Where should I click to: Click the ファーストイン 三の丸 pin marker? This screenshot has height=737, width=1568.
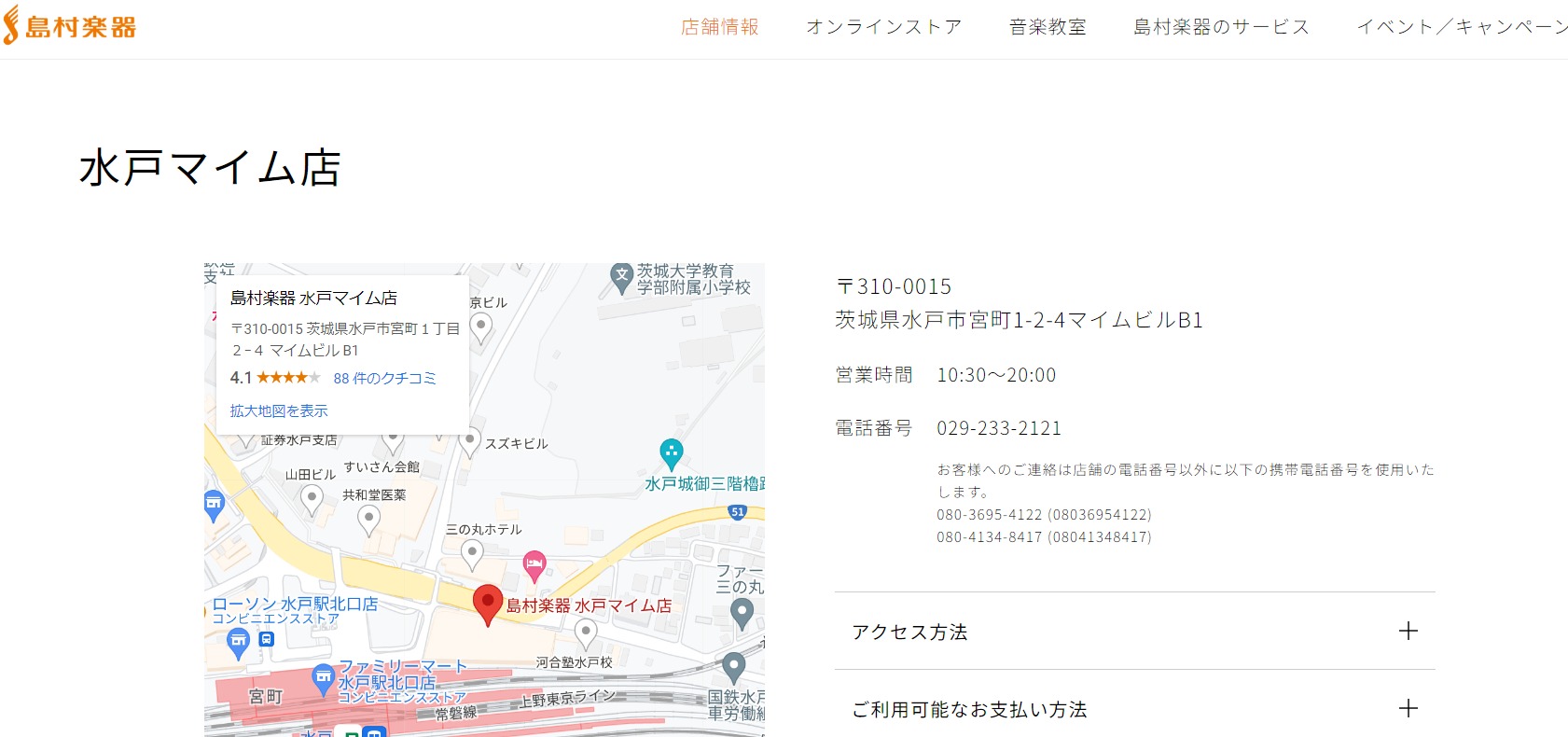[742, 612]
